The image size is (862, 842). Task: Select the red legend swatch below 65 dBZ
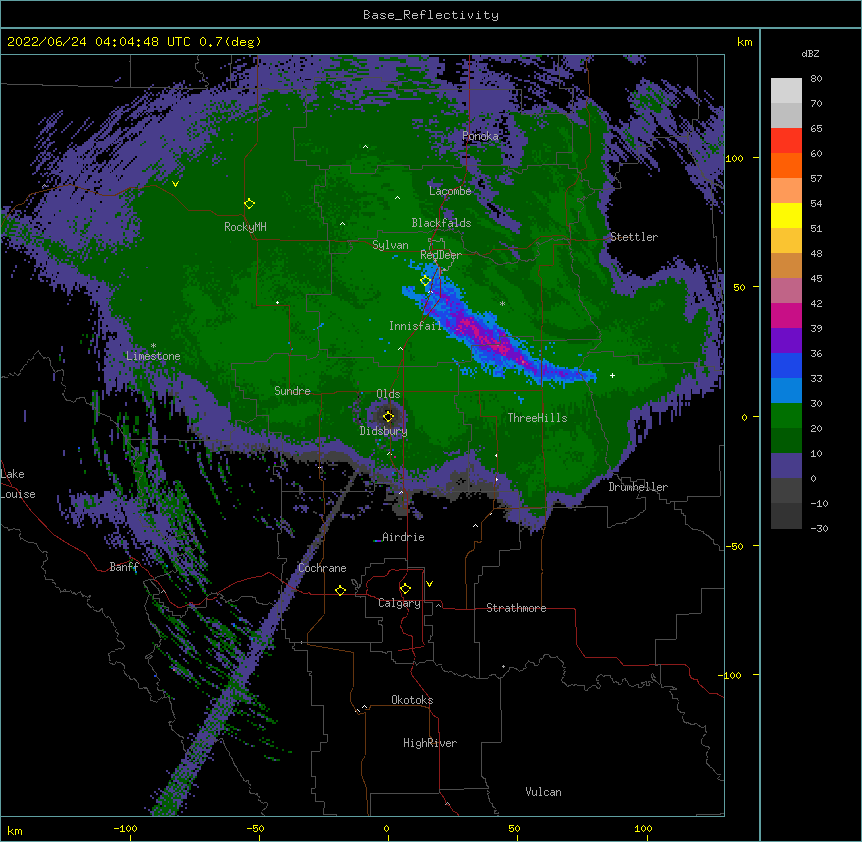pos(786,141)
